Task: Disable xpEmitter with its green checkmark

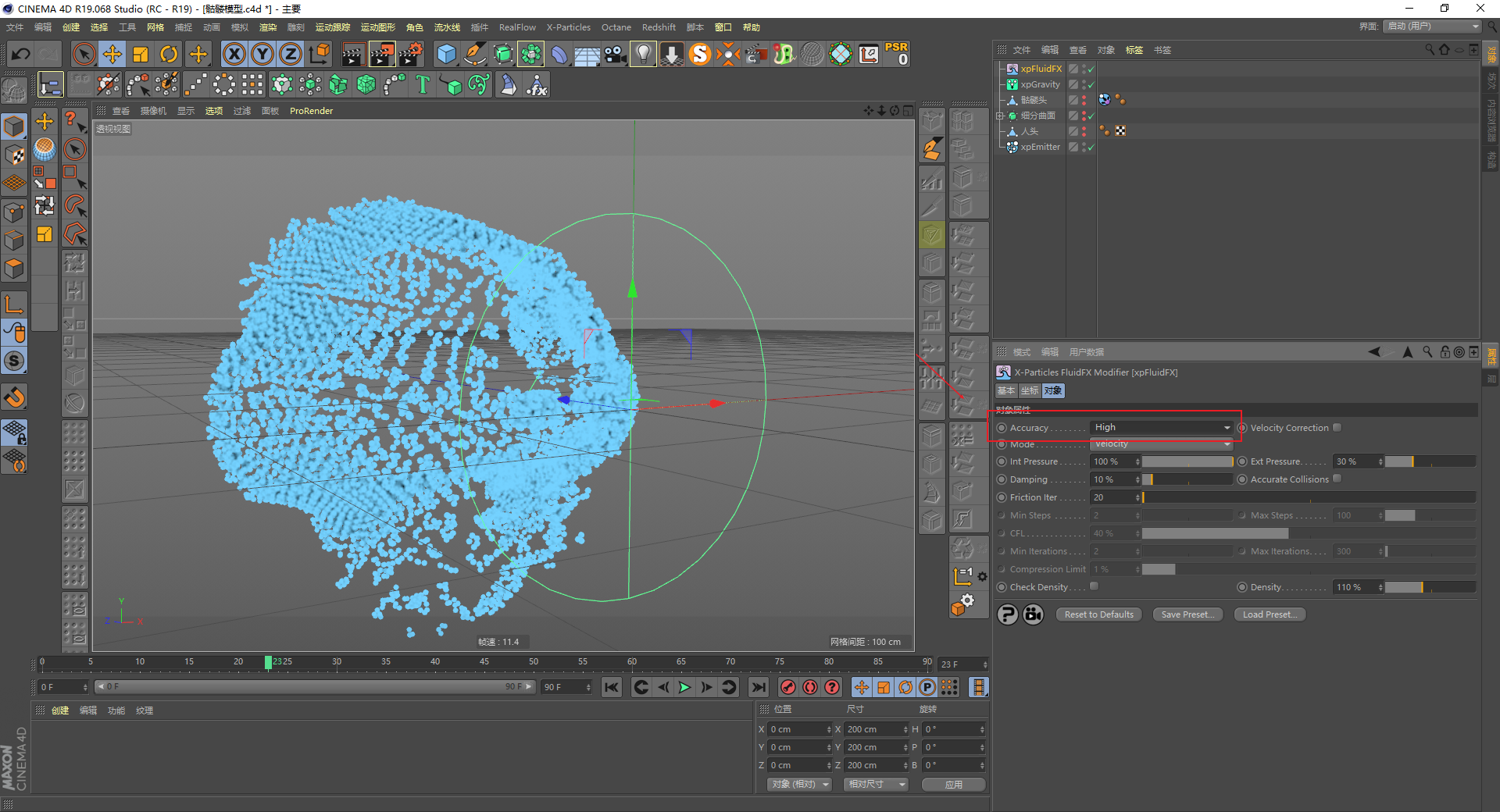Action: [x=1091, y=147]
